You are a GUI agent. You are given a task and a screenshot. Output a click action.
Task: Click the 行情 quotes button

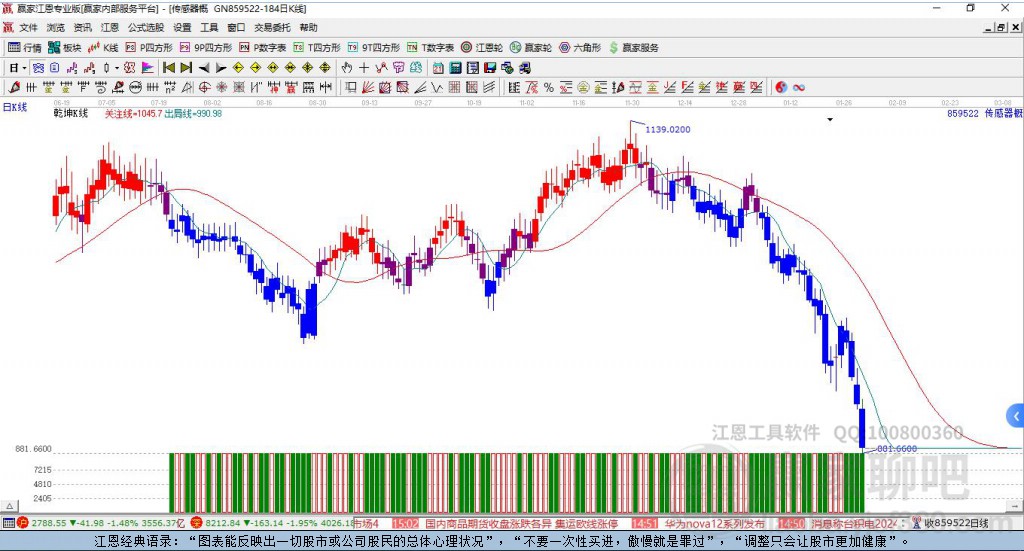25,47
